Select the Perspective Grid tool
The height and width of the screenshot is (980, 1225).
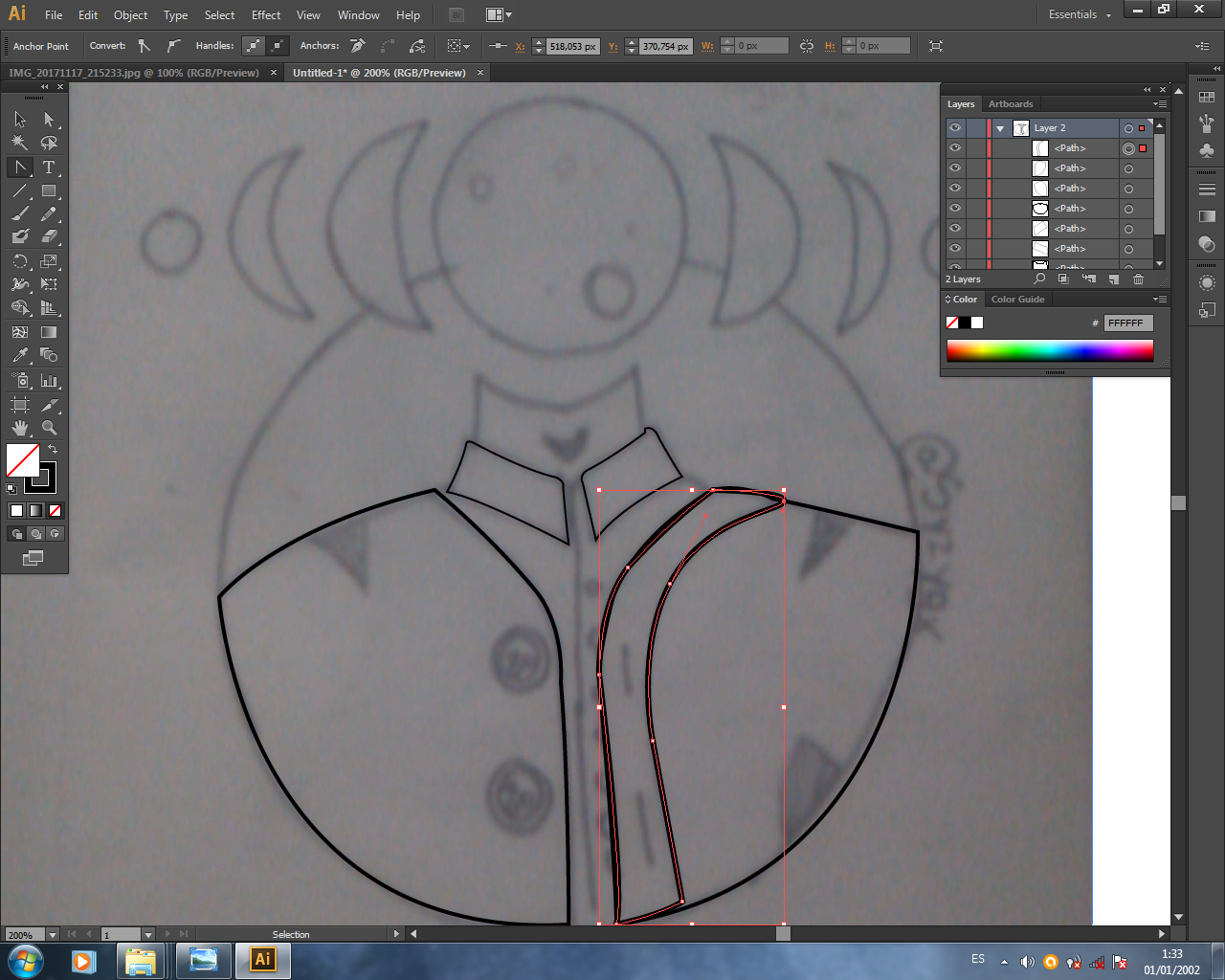tap(49, 308)
